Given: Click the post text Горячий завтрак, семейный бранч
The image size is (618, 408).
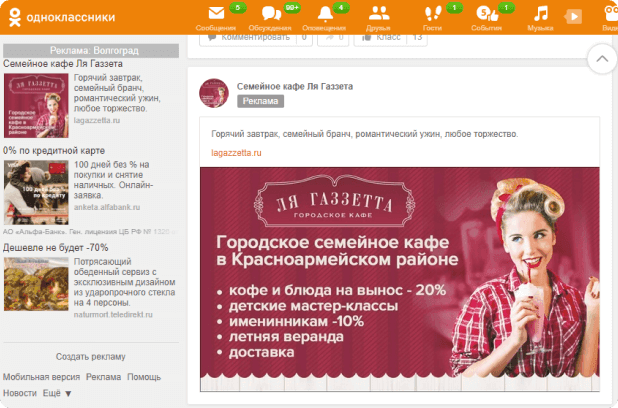Looking at the screenshot, I should click(365, 134).
